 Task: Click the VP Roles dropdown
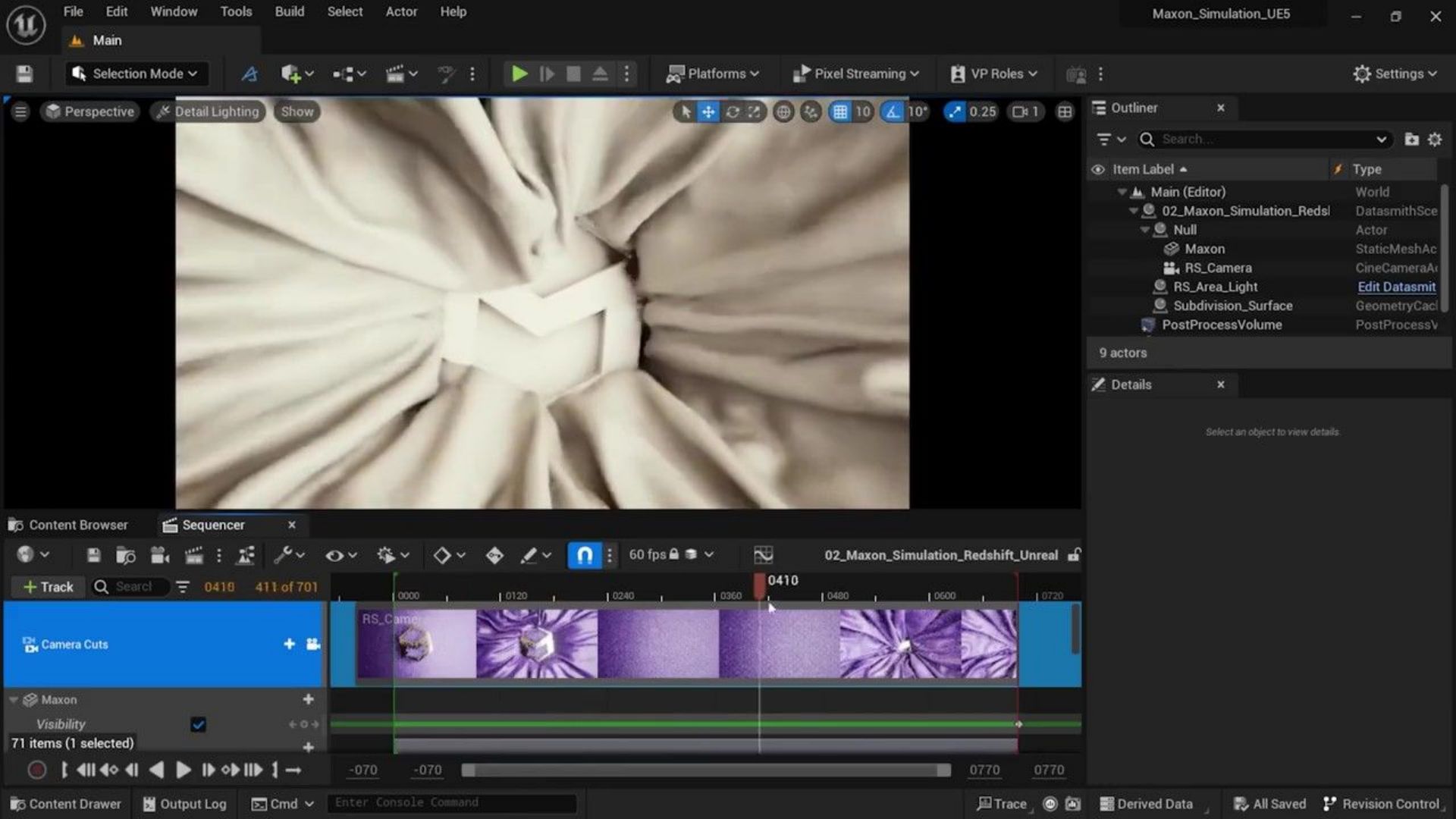click(994, 73)
